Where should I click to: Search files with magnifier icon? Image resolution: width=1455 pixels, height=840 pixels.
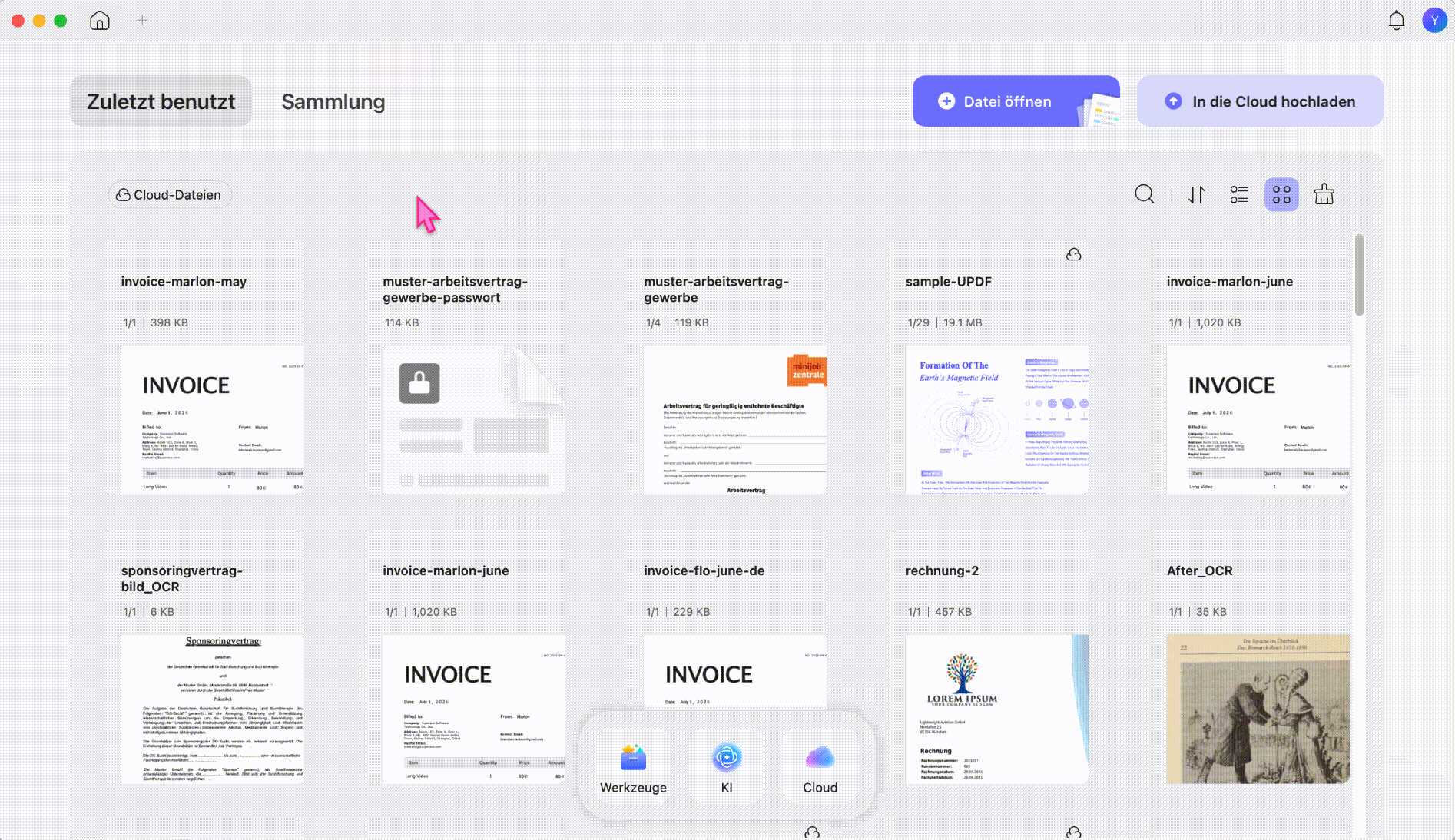1145,194
